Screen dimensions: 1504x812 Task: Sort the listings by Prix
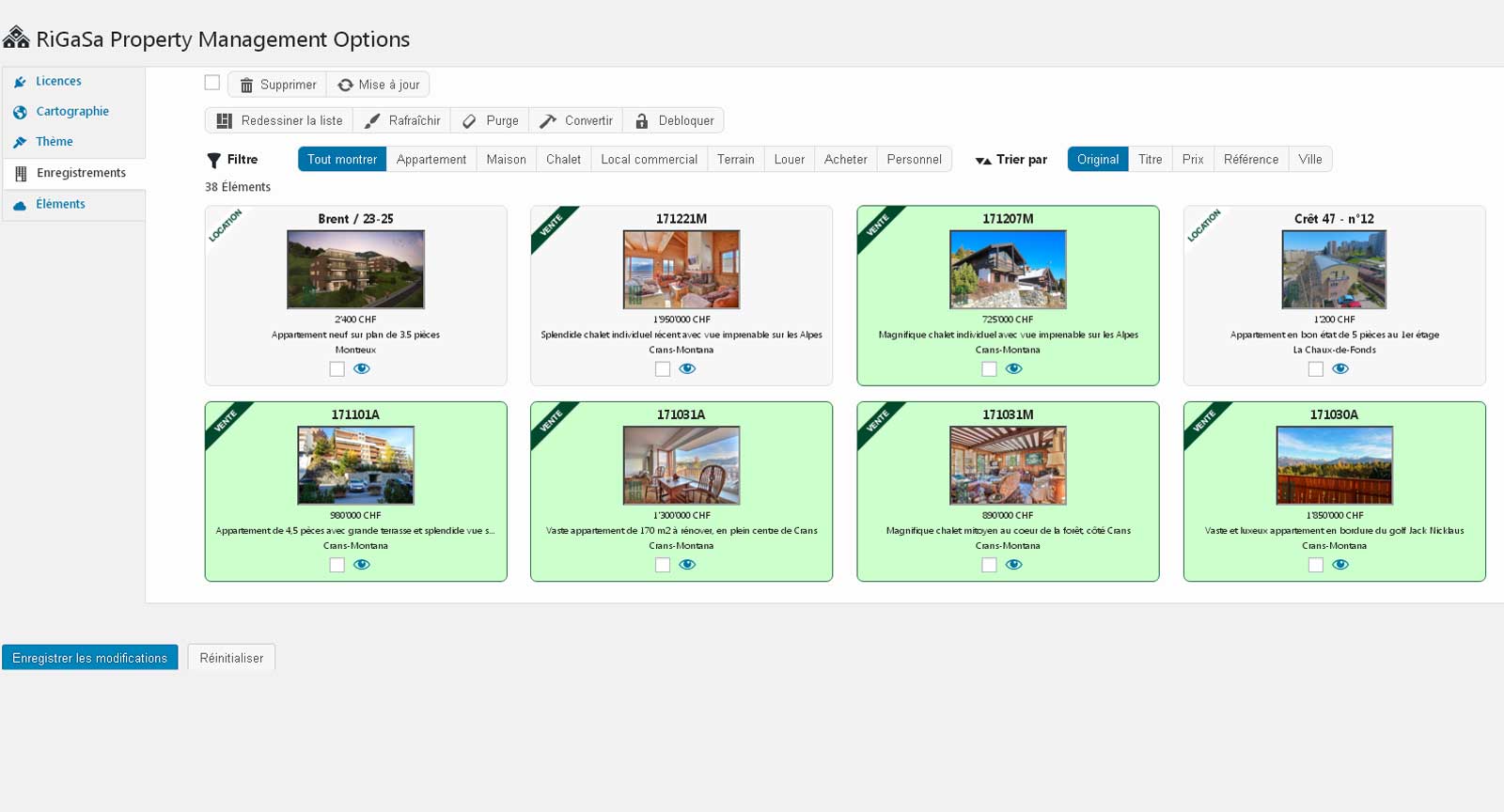[x=1193, y=160]
